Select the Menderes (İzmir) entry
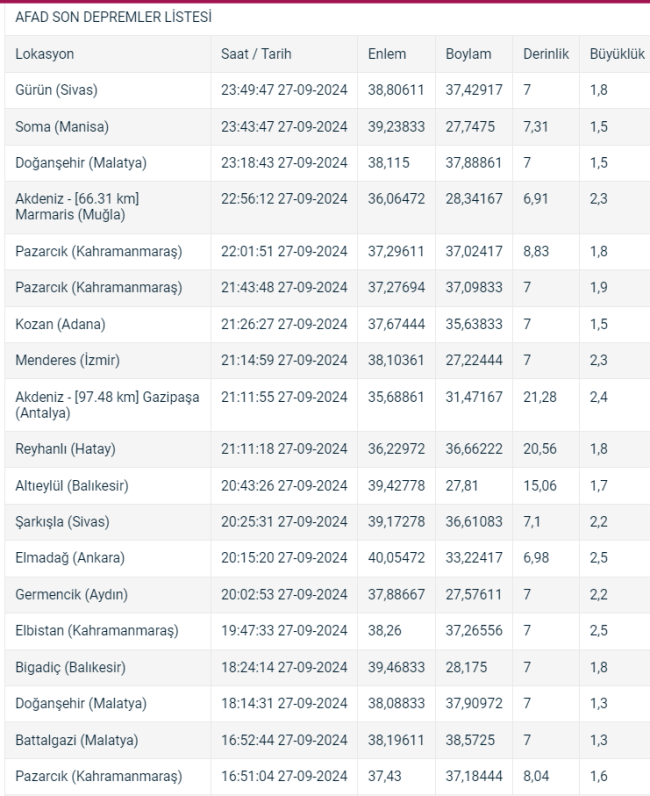This screenshot has height=796, width=650. point(328,360)
